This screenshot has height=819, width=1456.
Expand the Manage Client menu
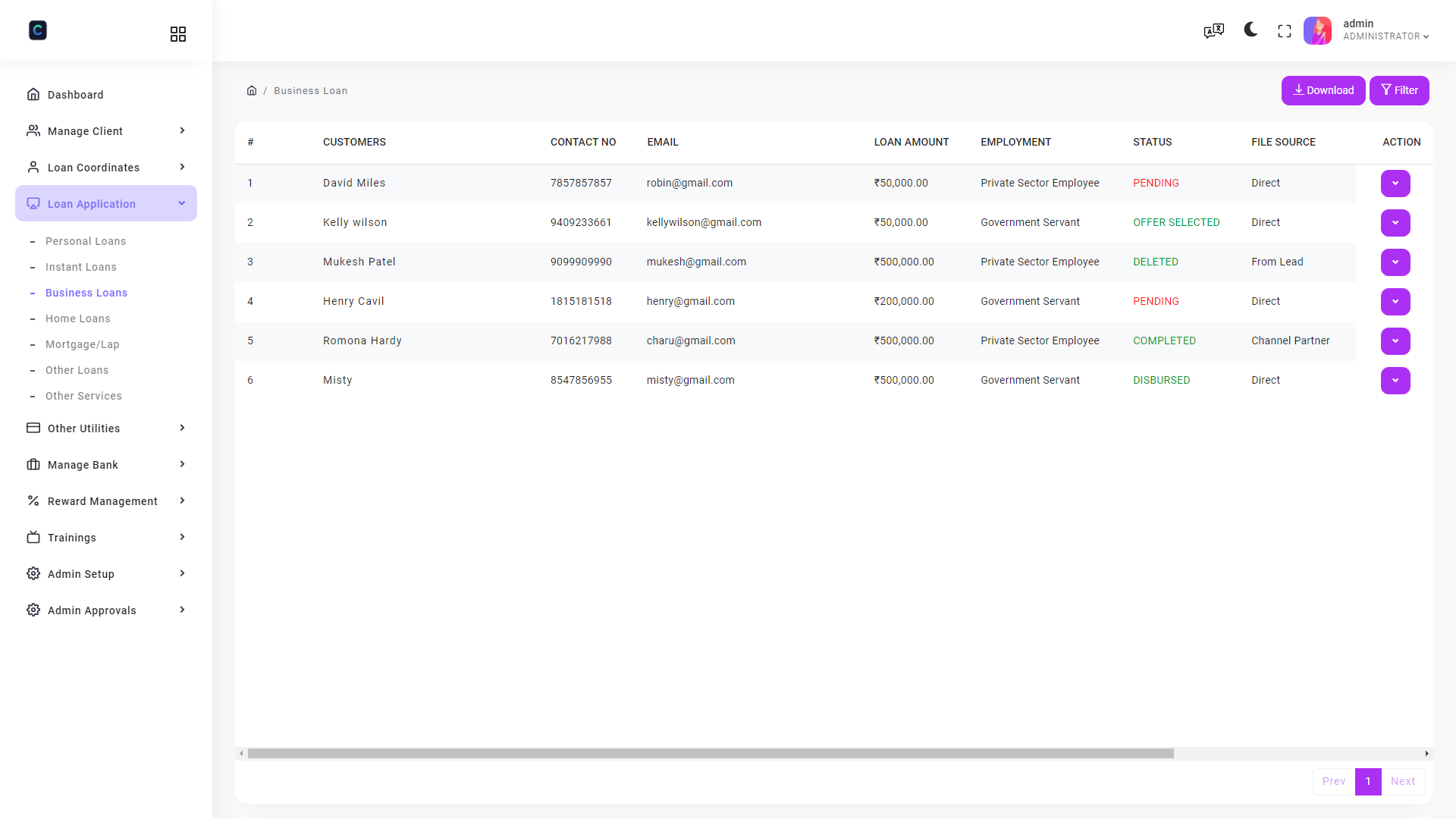coord(83,130)
